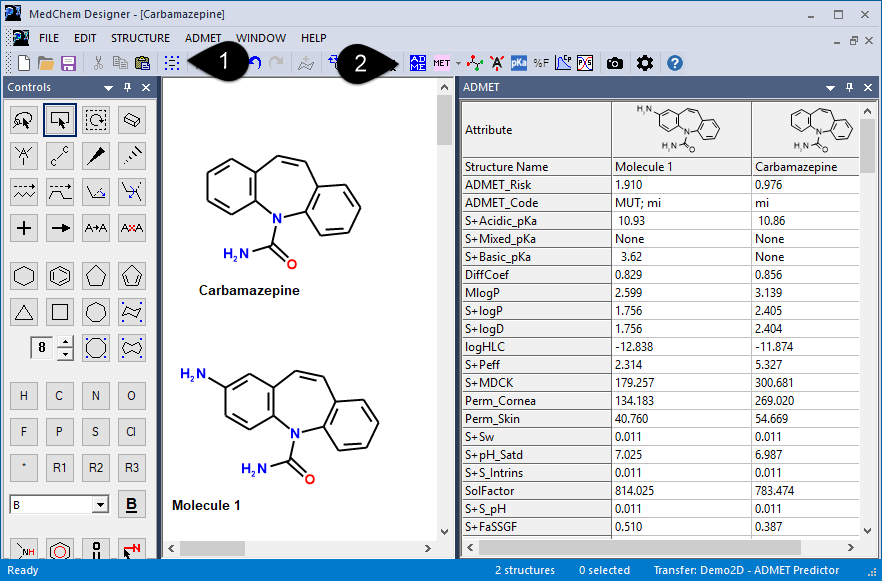Open the FILE menu
The width and height of the screenshot is (882, 581).
(x=49, y=38)
